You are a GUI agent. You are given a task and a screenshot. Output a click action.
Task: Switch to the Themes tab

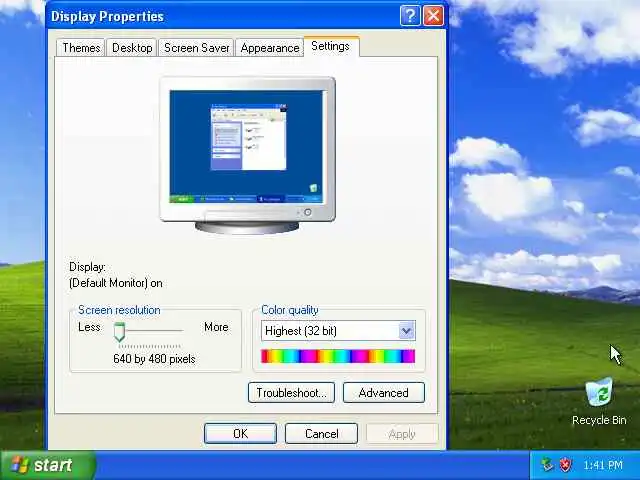(81, 48)
